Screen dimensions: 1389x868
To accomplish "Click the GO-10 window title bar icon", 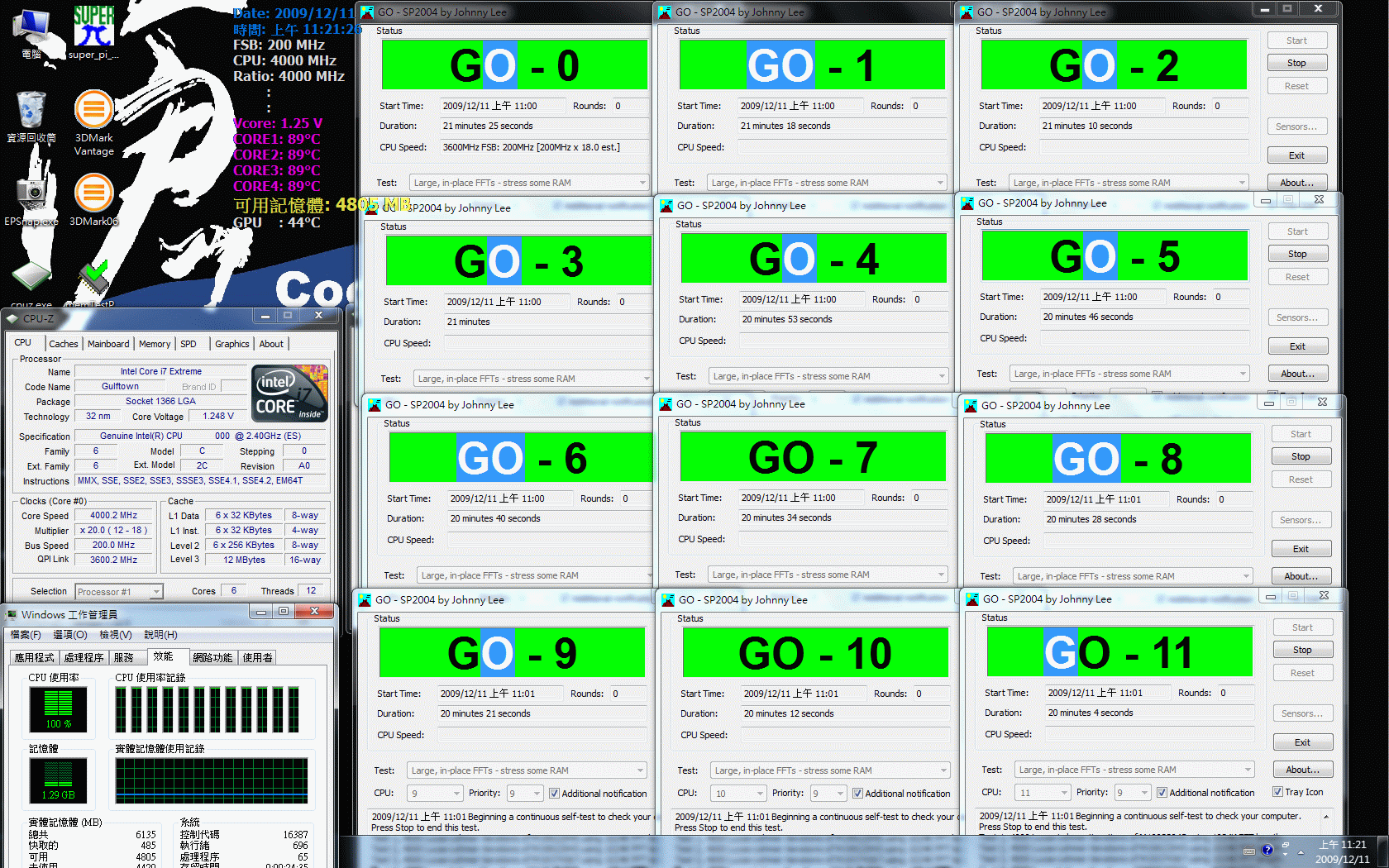I will pos(668,599).
